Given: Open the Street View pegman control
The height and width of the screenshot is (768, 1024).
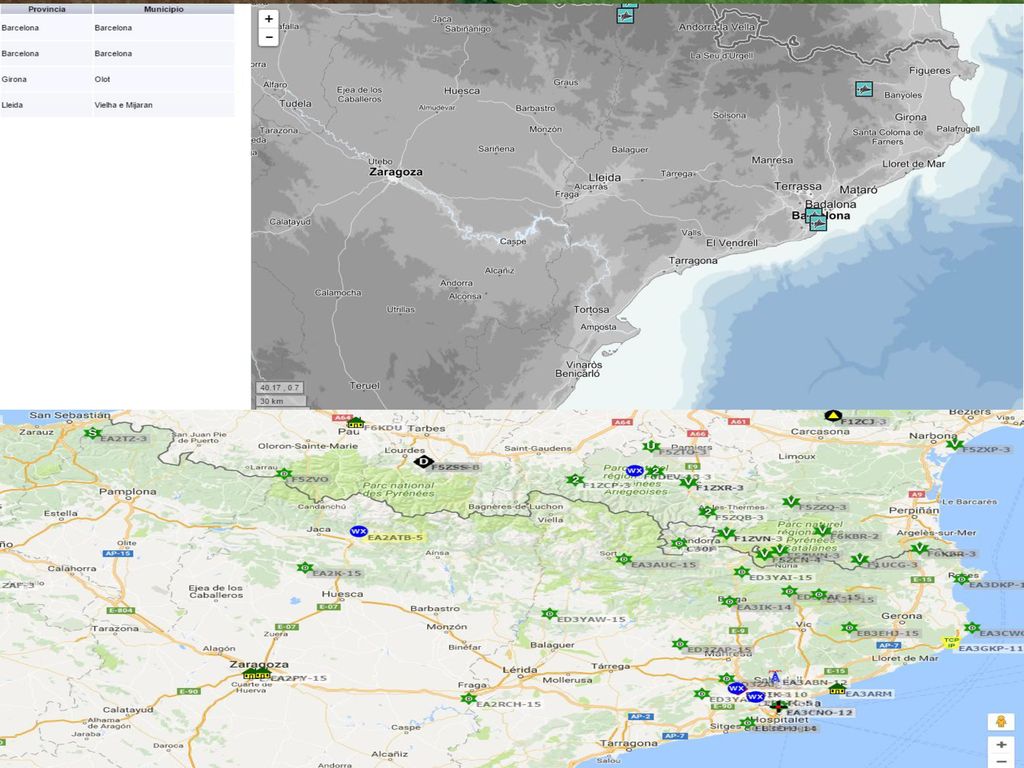Looking at the screenshot, I should point(1000,722).
